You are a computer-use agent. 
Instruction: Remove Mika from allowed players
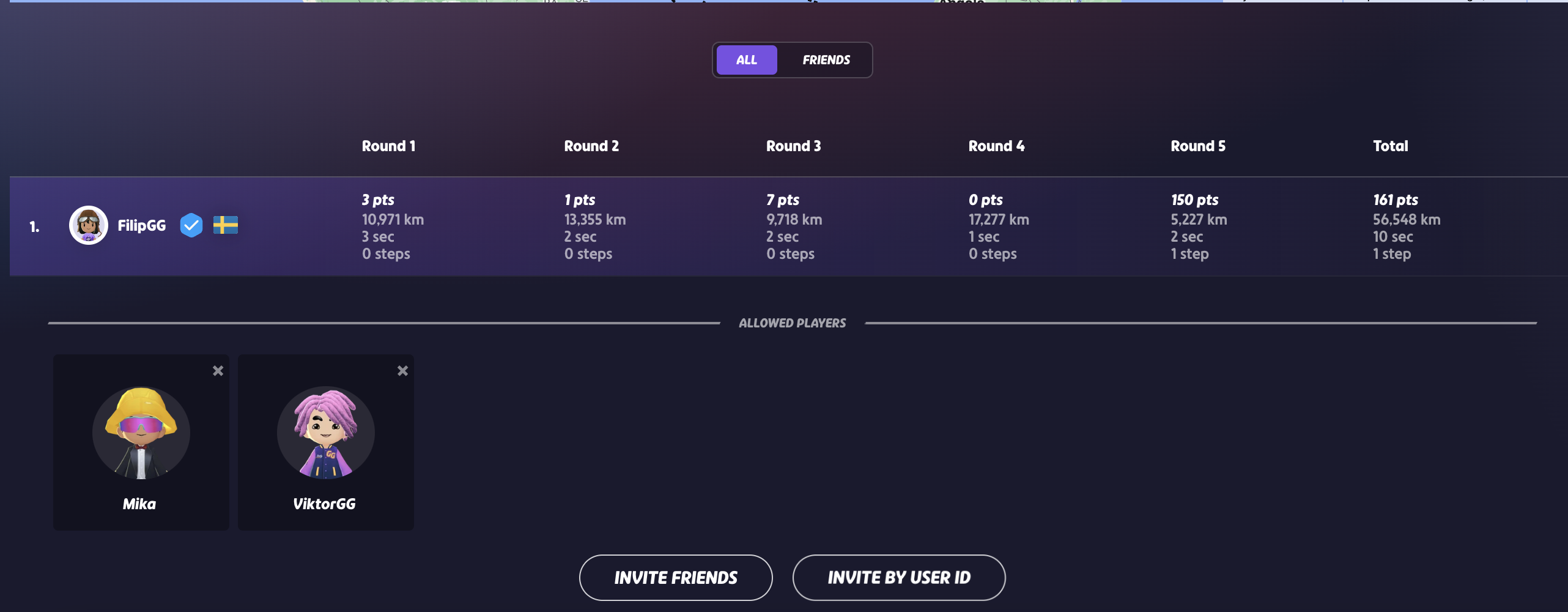[x=218, y=371]
